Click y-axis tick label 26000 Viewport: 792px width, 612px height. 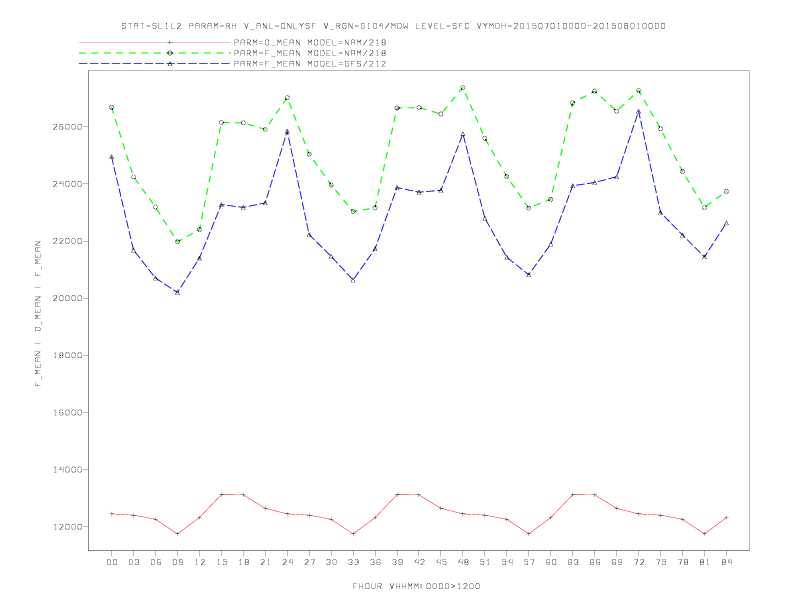67,127
